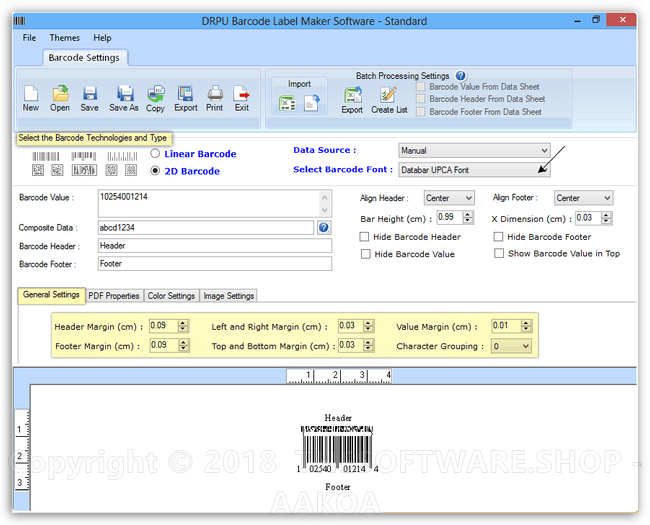Switch to the Color Settings tab
The image size is (650, 525).
click(171, 296)
